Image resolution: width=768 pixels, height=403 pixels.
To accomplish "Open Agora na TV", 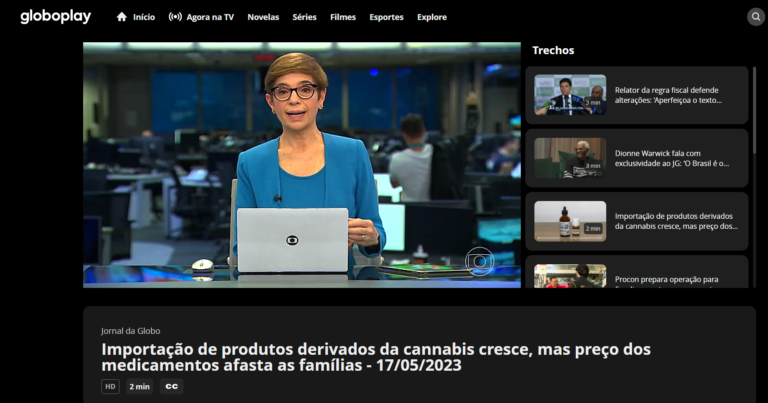I will [x=210, y=17].
